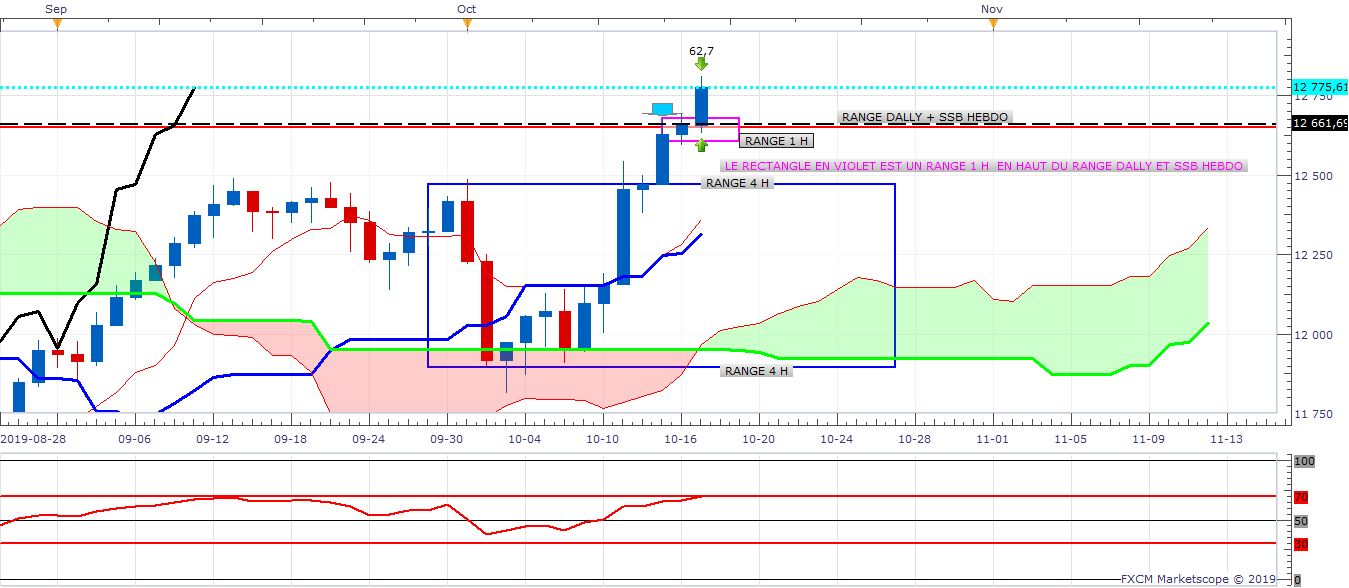Click the 10-24 date label
The image size is (1349, 588).
click(836, 439)
